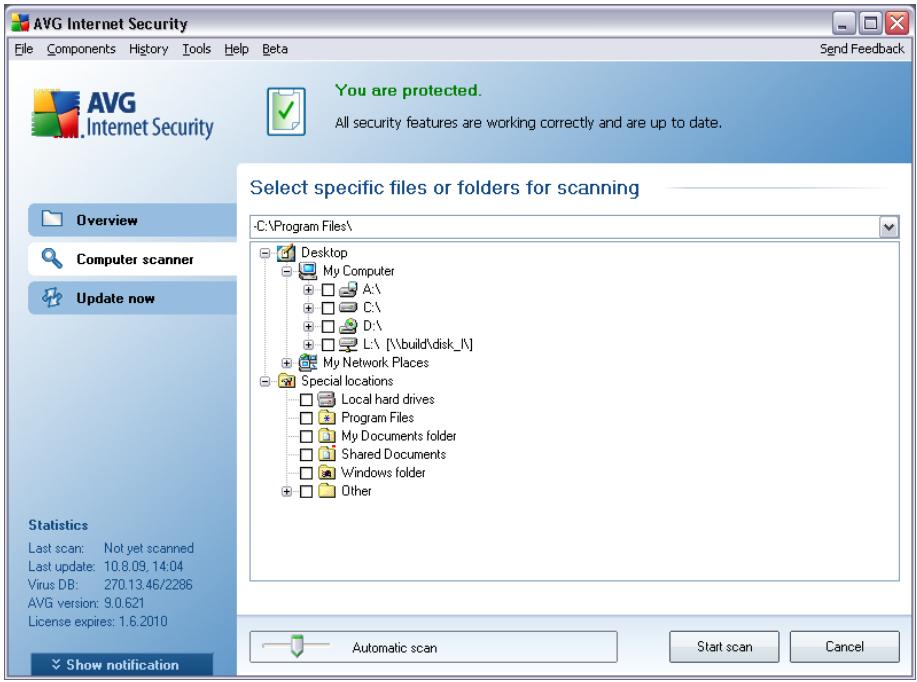Click the Local hard drives icon
Viewport: 917px width, 682px height.
[x=326, y=399]
